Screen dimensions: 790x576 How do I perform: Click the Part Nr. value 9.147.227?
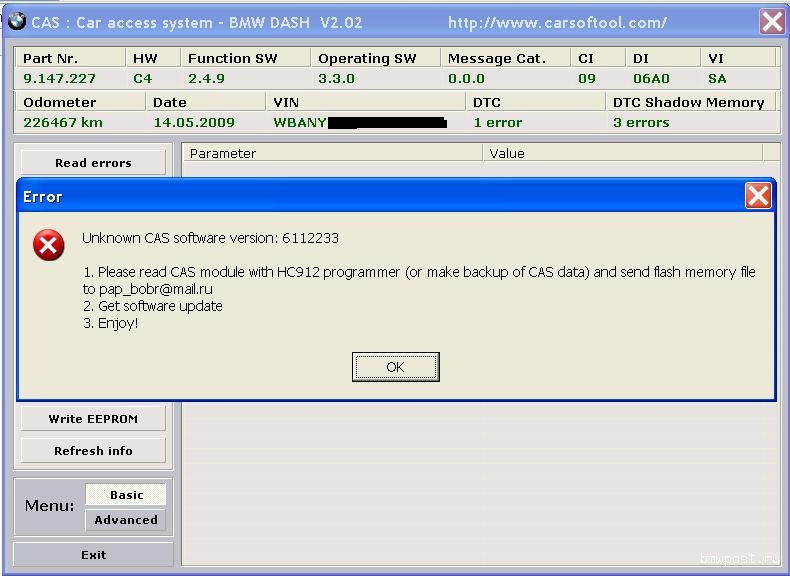click(60, 78)
